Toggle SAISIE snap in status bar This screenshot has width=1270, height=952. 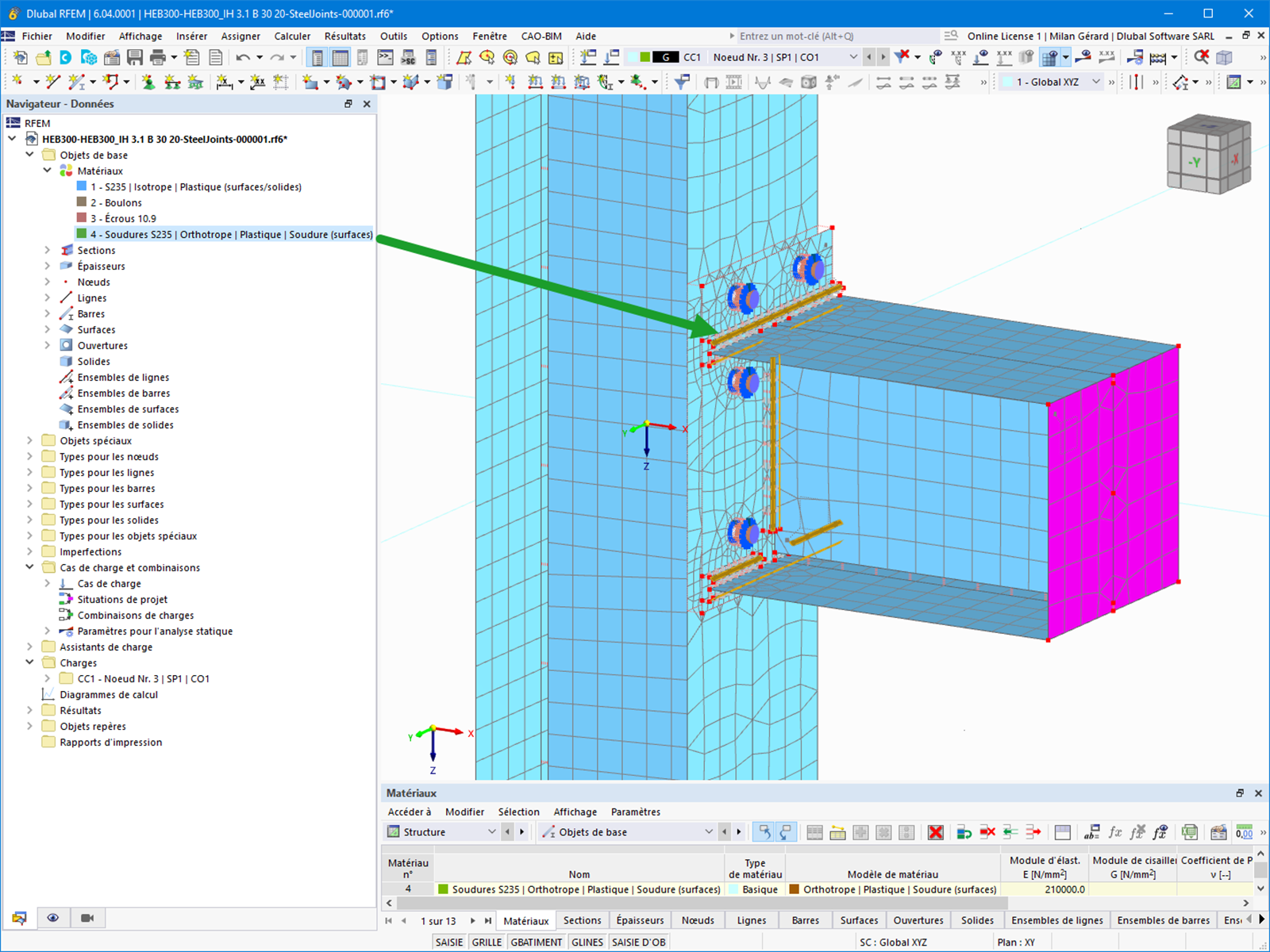(449, 942)
